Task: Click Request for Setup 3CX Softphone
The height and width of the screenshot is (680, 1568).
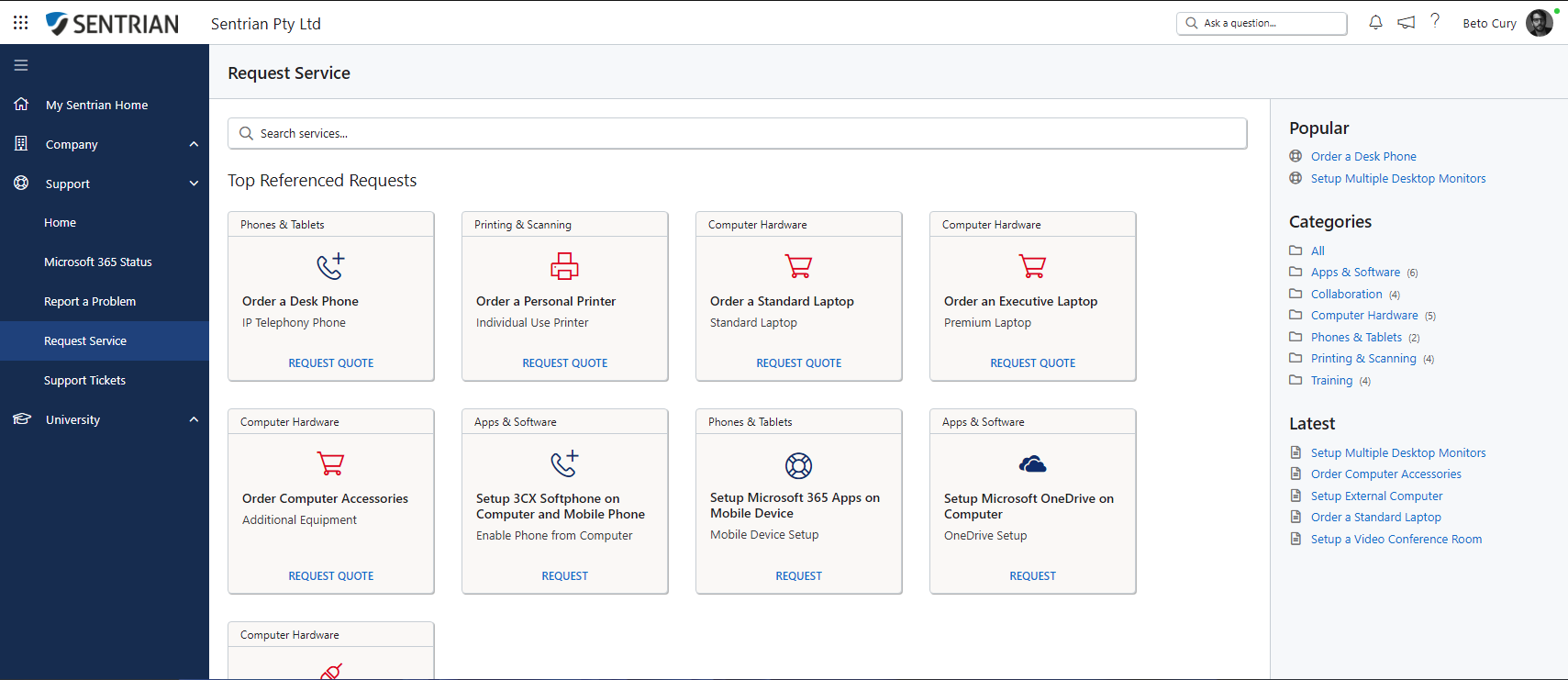Action: (x=564, y=576)
